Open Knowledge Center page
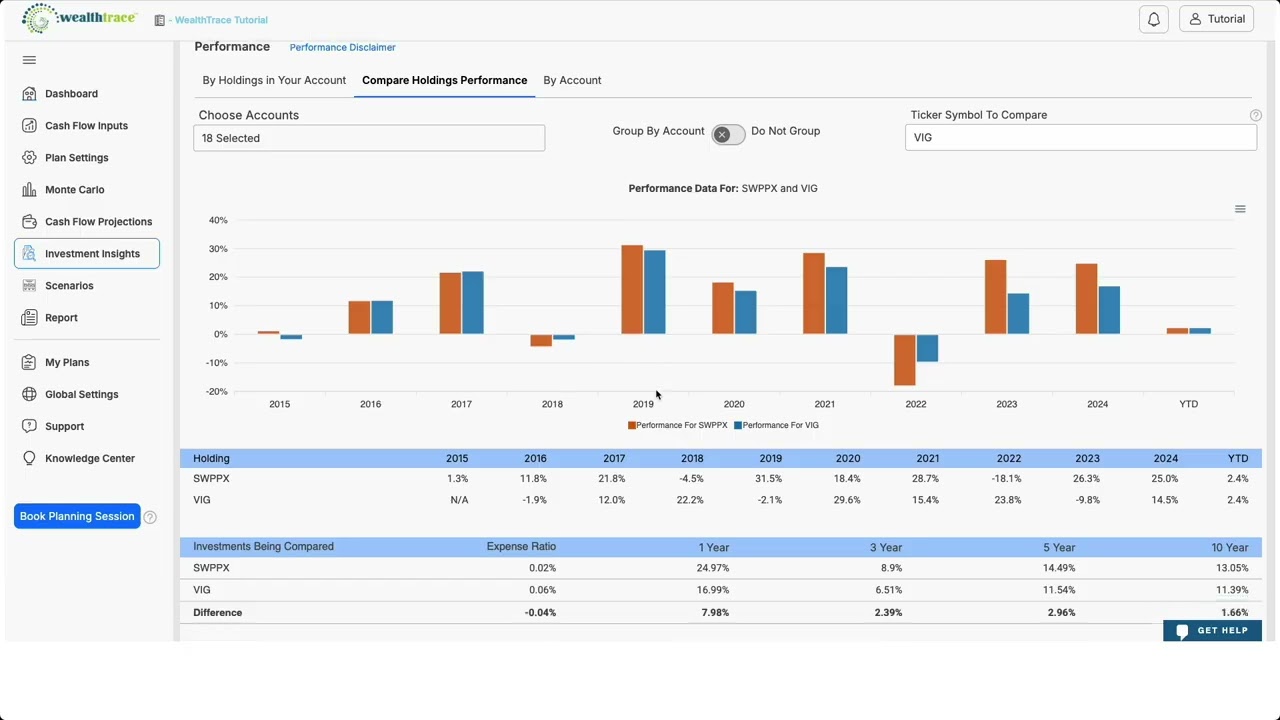1280x720 pixels. 90,459
